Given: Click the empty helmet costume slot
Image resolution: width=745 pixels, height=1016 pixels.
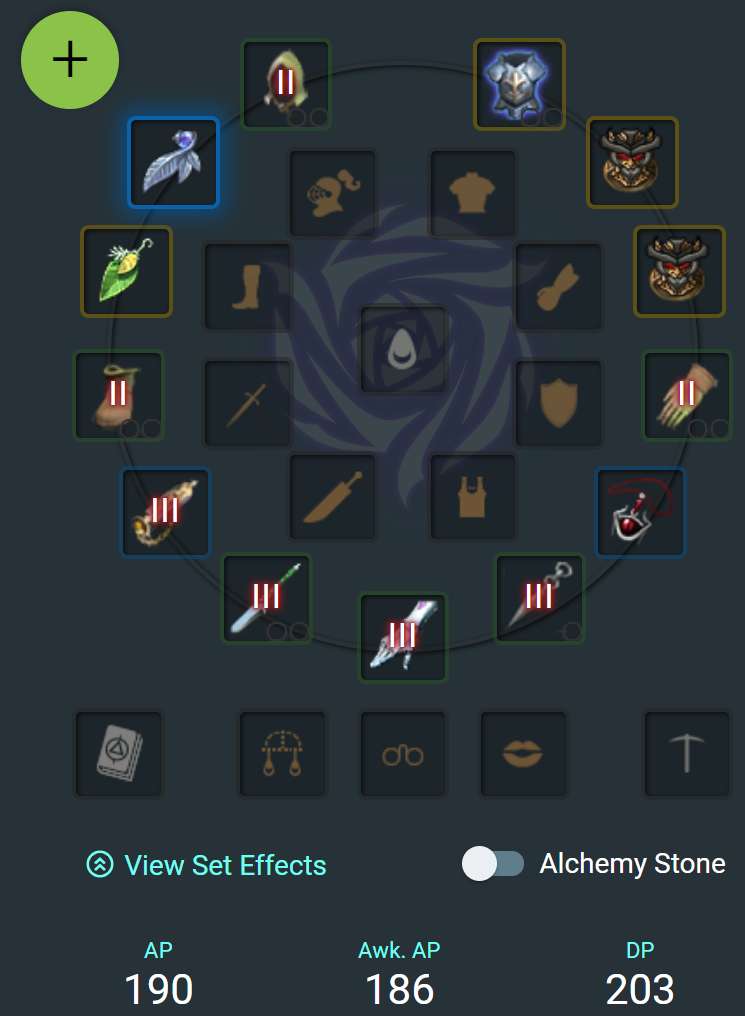Looking at the screenshot, I should click(333, 194).
